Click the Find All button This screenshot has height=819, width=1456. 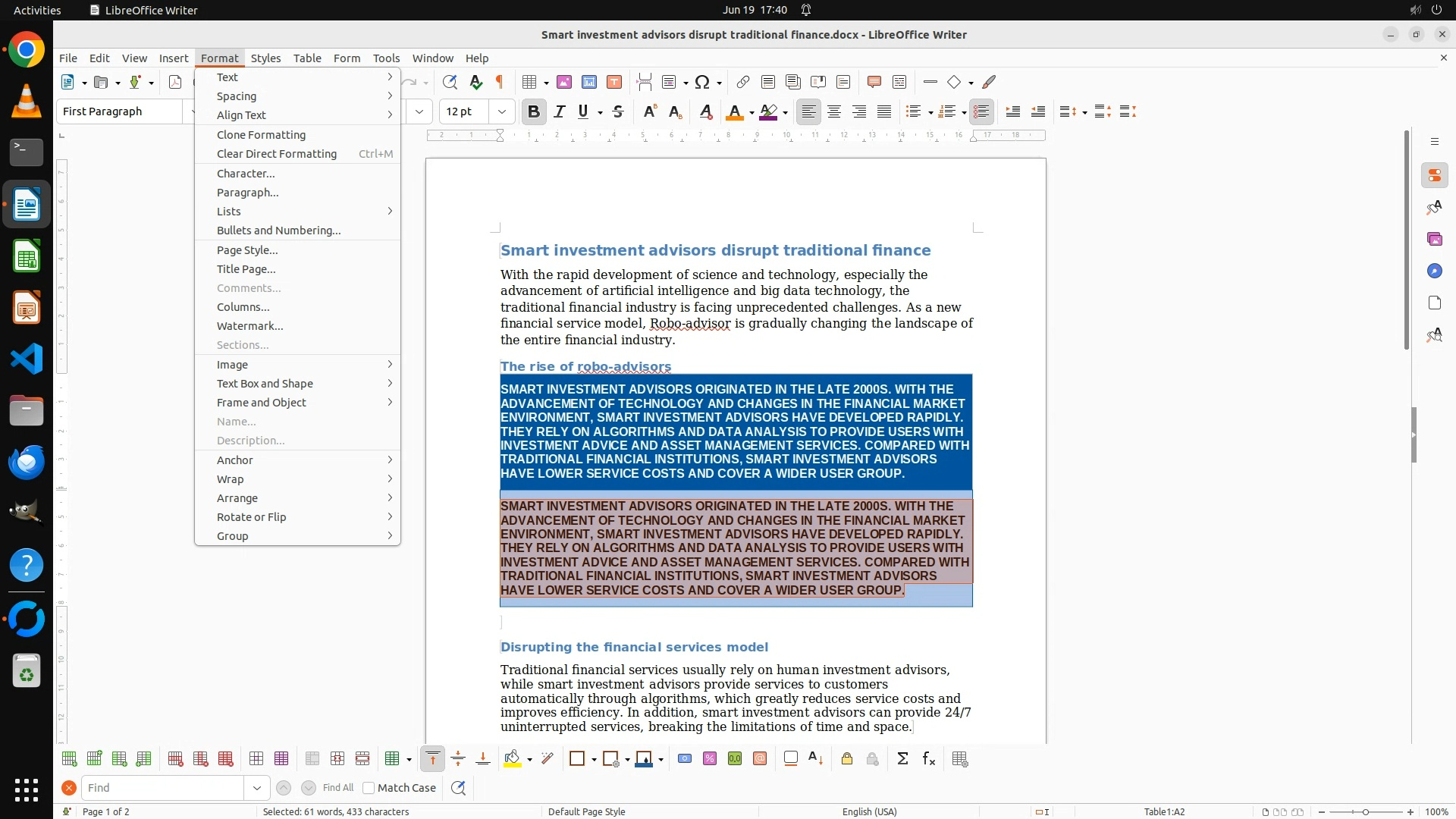(338, 788)
